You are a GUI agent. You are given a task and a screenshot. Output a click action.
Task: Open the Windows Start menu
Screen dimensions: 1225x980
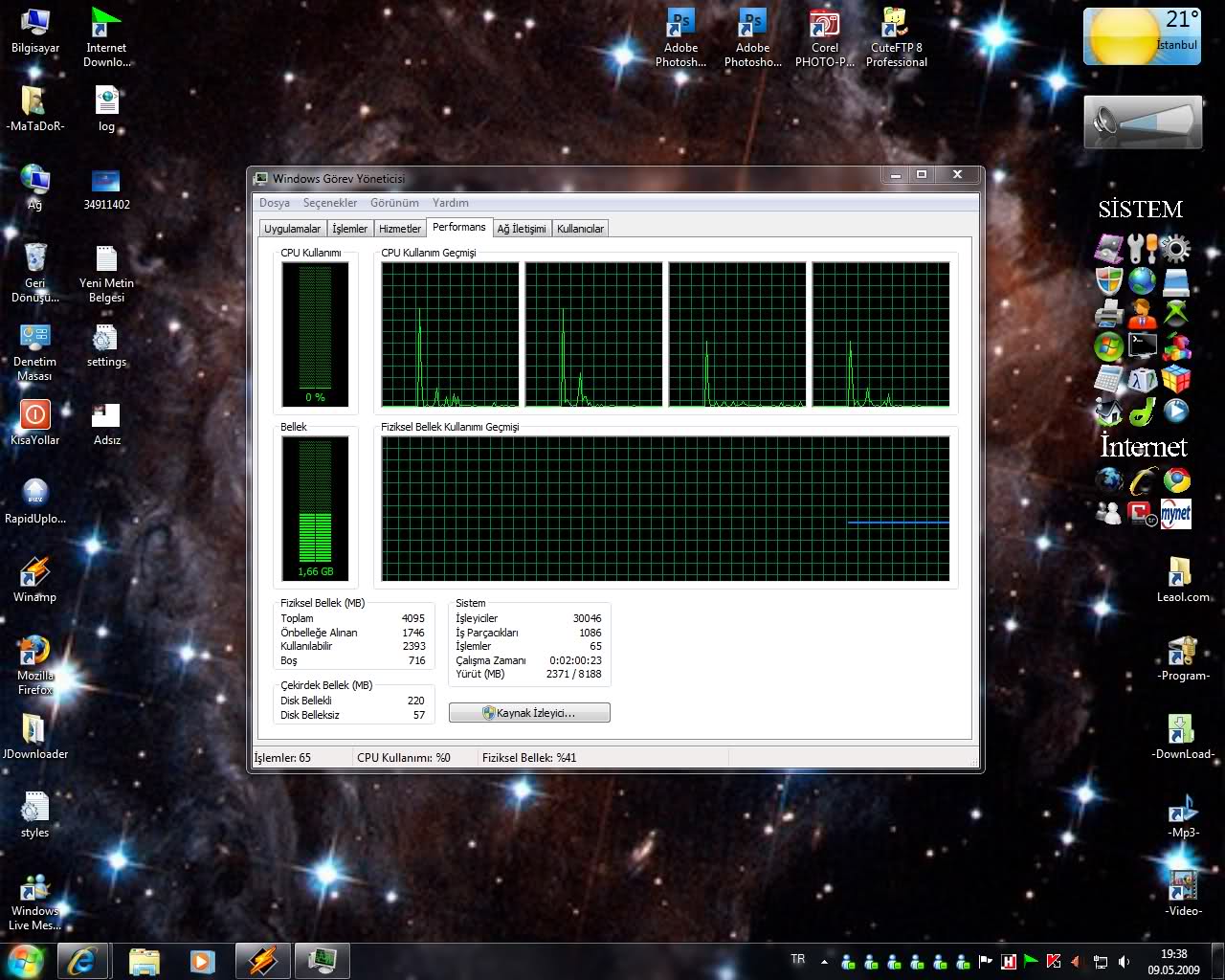coord(25,960)
